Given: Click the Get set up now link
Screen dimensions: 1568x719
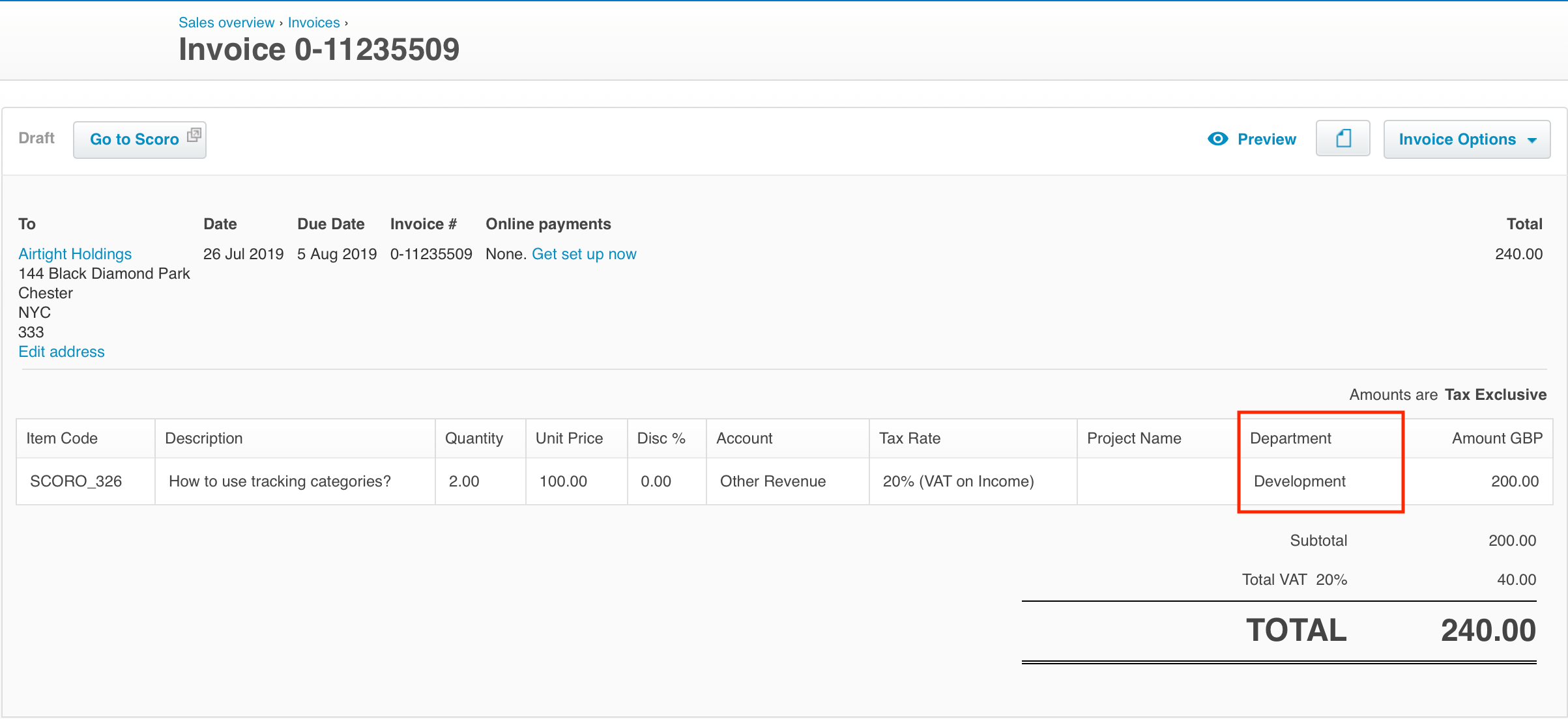Looking at the screenshot, I should (584, 254).
